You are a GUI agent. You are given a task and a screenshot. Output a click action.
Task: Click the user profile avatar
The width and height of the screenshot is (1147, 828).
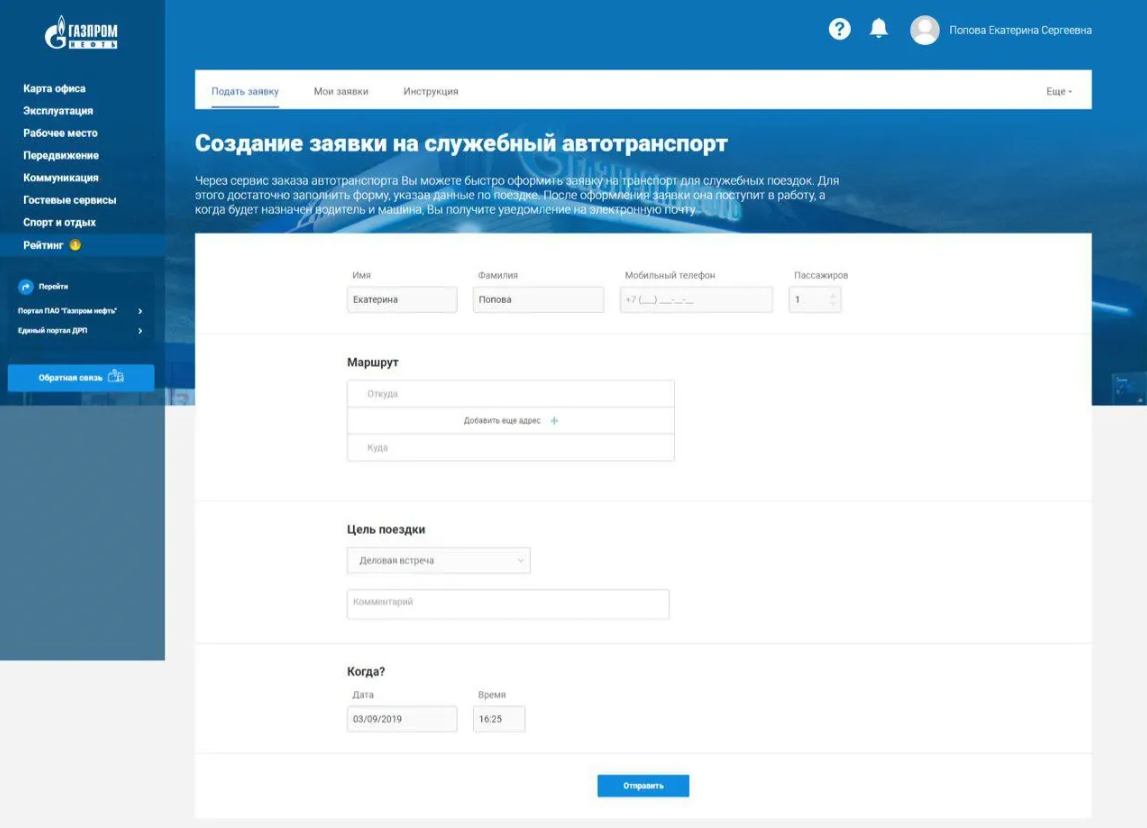tap(924, 30)
